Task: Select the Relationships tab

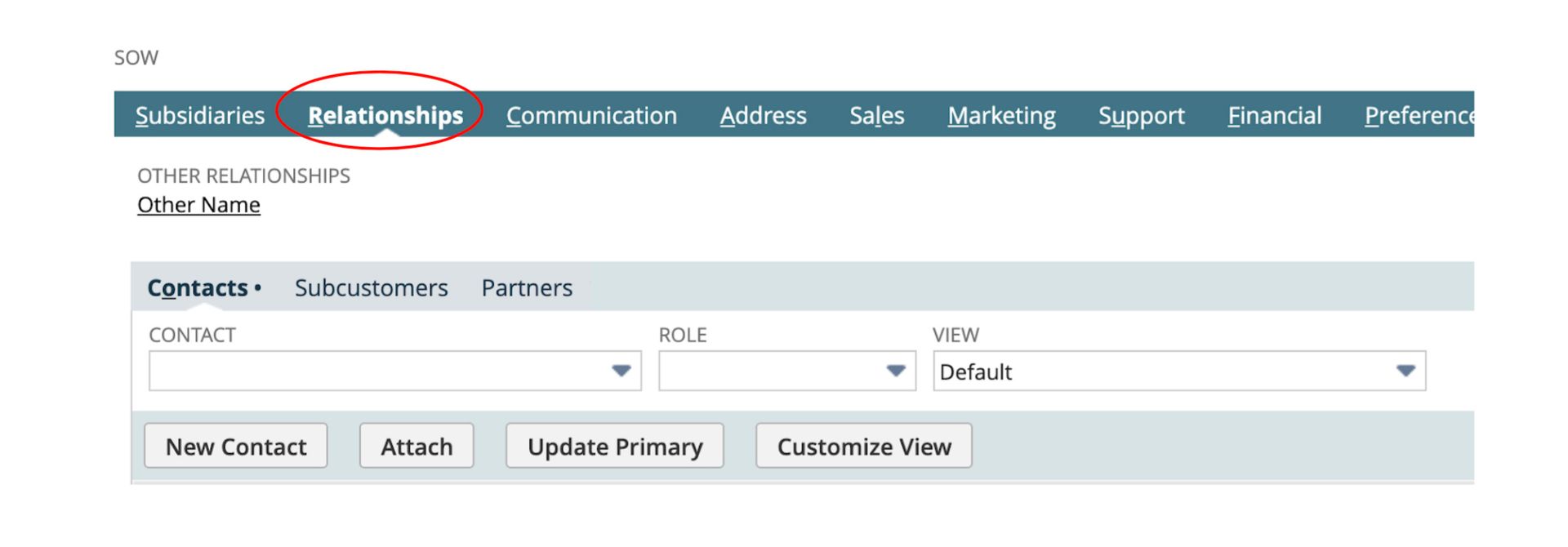Action: 385,115
